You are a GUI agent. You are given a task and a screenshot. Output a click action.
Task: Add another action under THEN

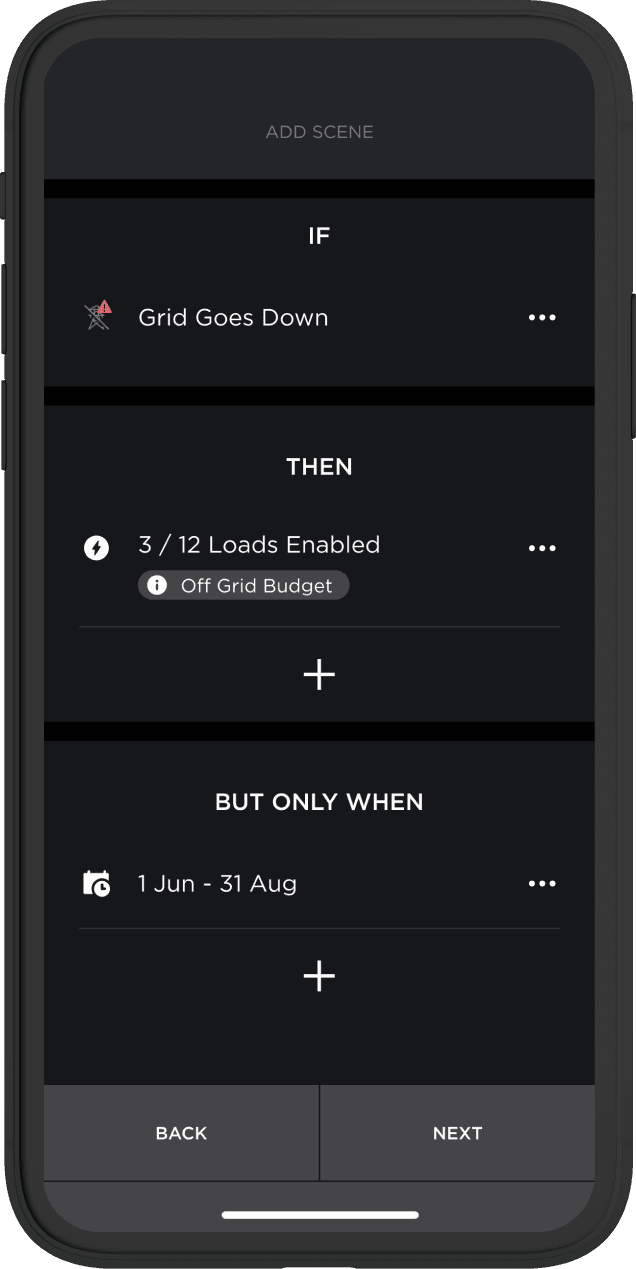point(319,675)
